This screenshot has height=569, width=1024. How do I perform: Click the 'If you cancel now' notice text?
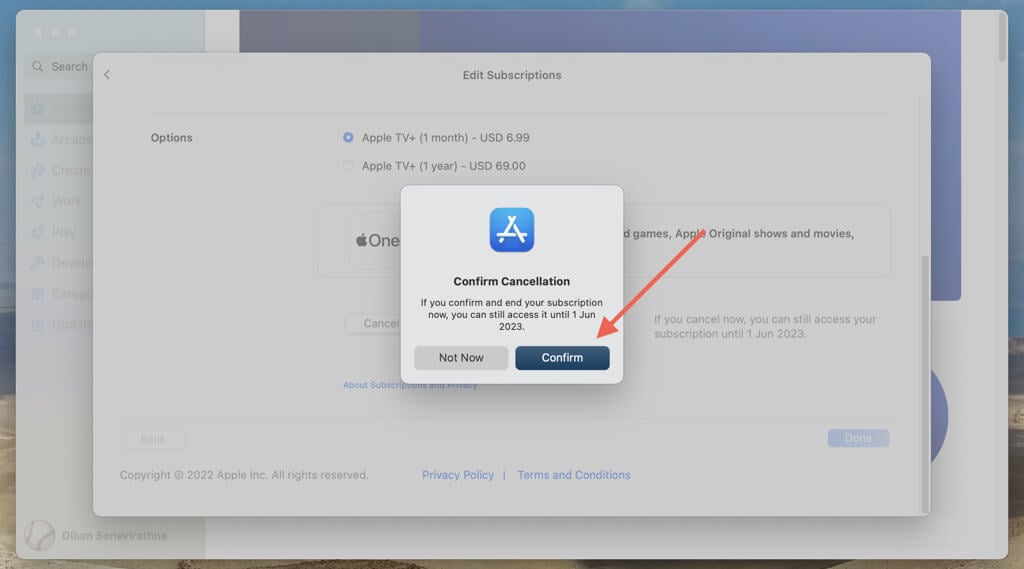click(765, 327)
